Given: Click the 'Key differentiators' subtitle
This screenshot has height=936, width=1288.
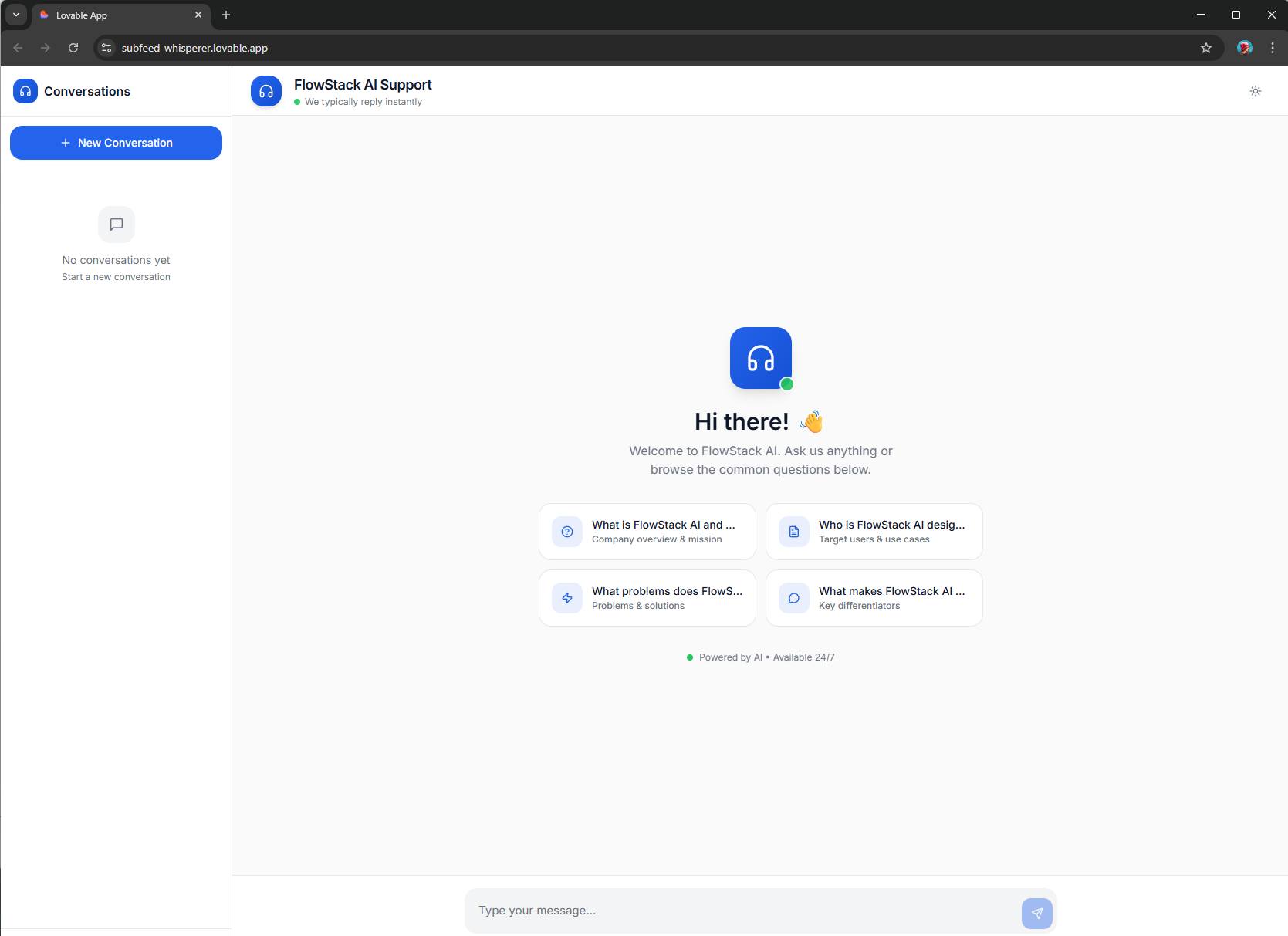Looking at the screenshot, I should click(859, 606).
